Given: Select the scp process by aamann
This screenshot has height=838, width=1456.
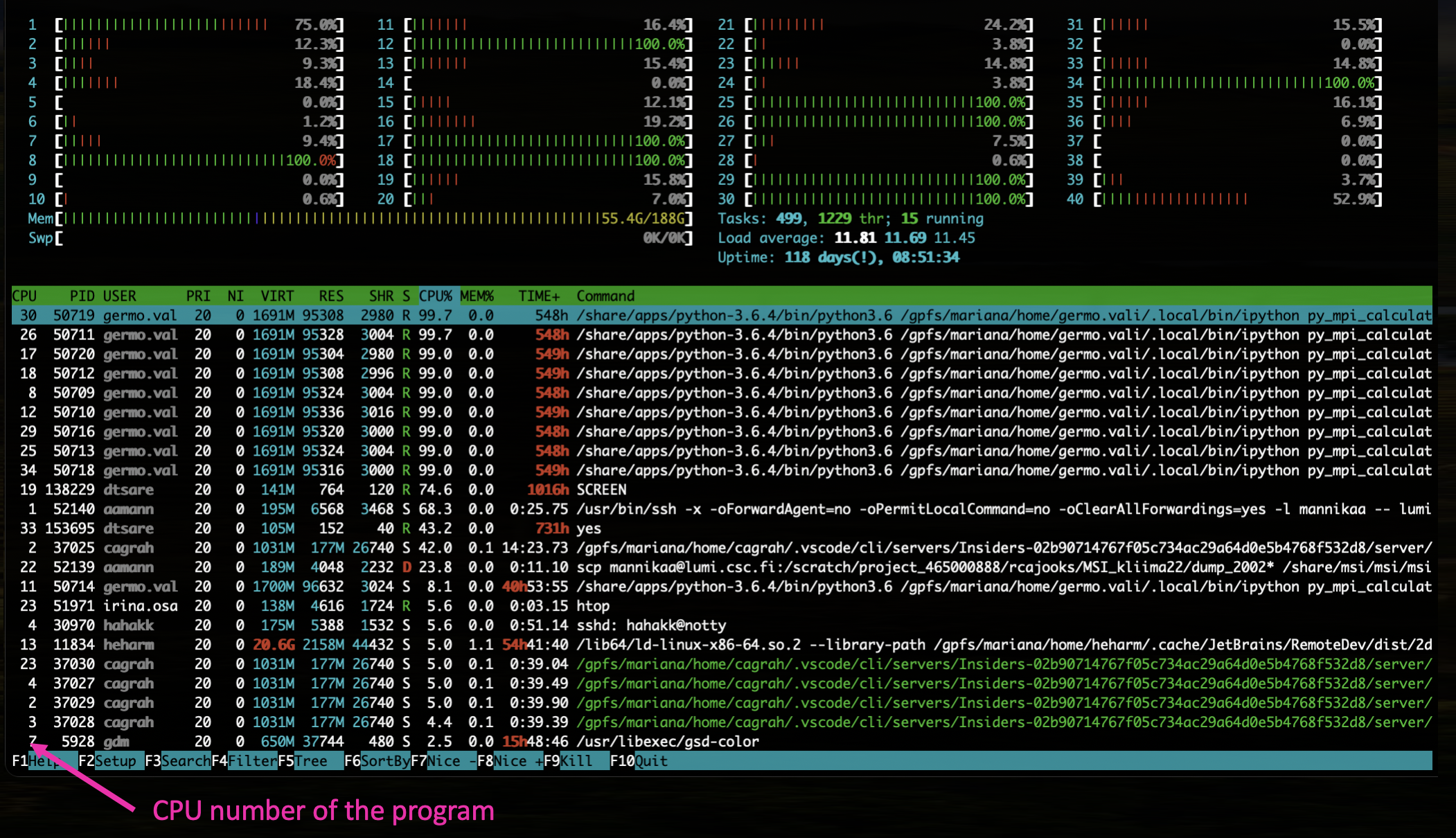Looking at the screenshot, I should 722,567.
